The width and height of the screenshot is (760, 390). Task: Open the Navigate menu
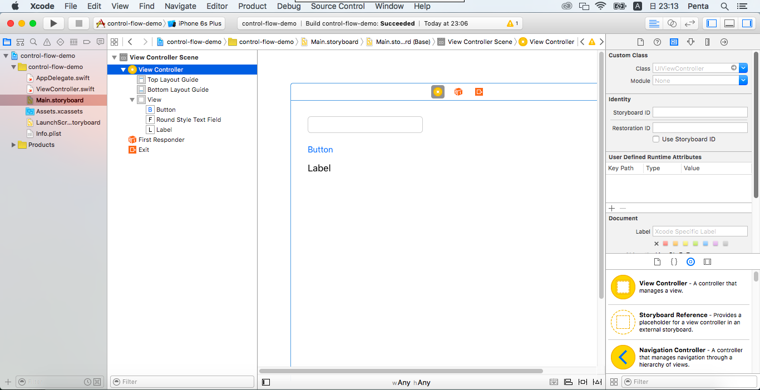point(180,6)
